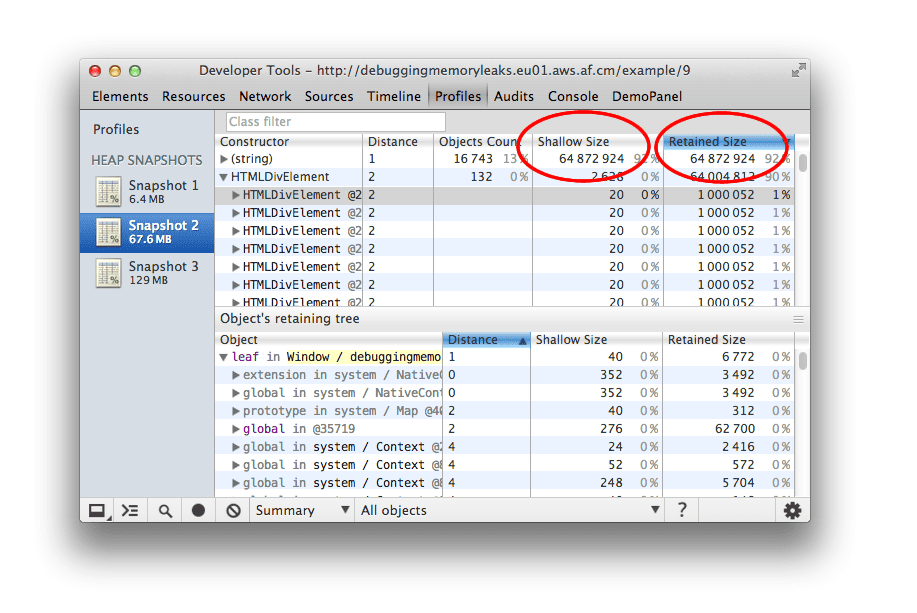917x613 pixels.
Task: Start recording with the record icon
Action: tap(198, 510)
